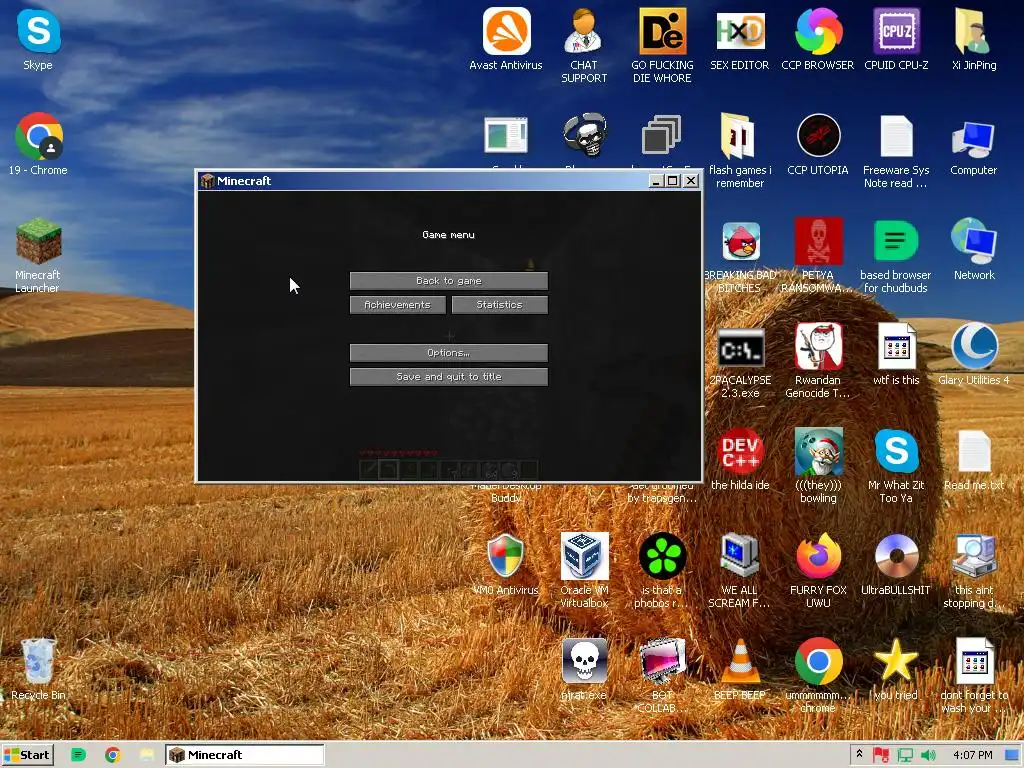The width and height of the screenshot is (1024, 768).
Task: Select the Recycle Bin icon
Action: click(x=38, y=669)
